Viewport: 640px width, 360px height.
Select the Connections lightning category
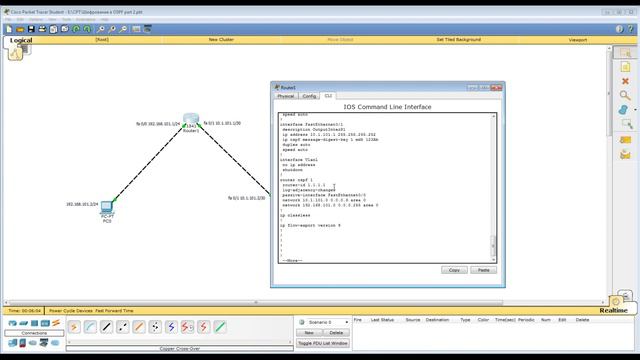point(56,323)
